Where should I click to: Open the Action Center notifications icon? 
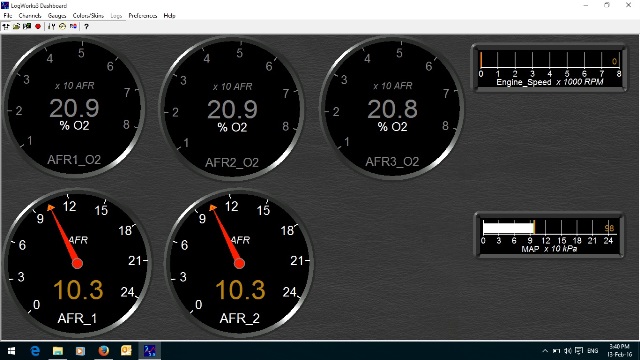tap(579, 351)
